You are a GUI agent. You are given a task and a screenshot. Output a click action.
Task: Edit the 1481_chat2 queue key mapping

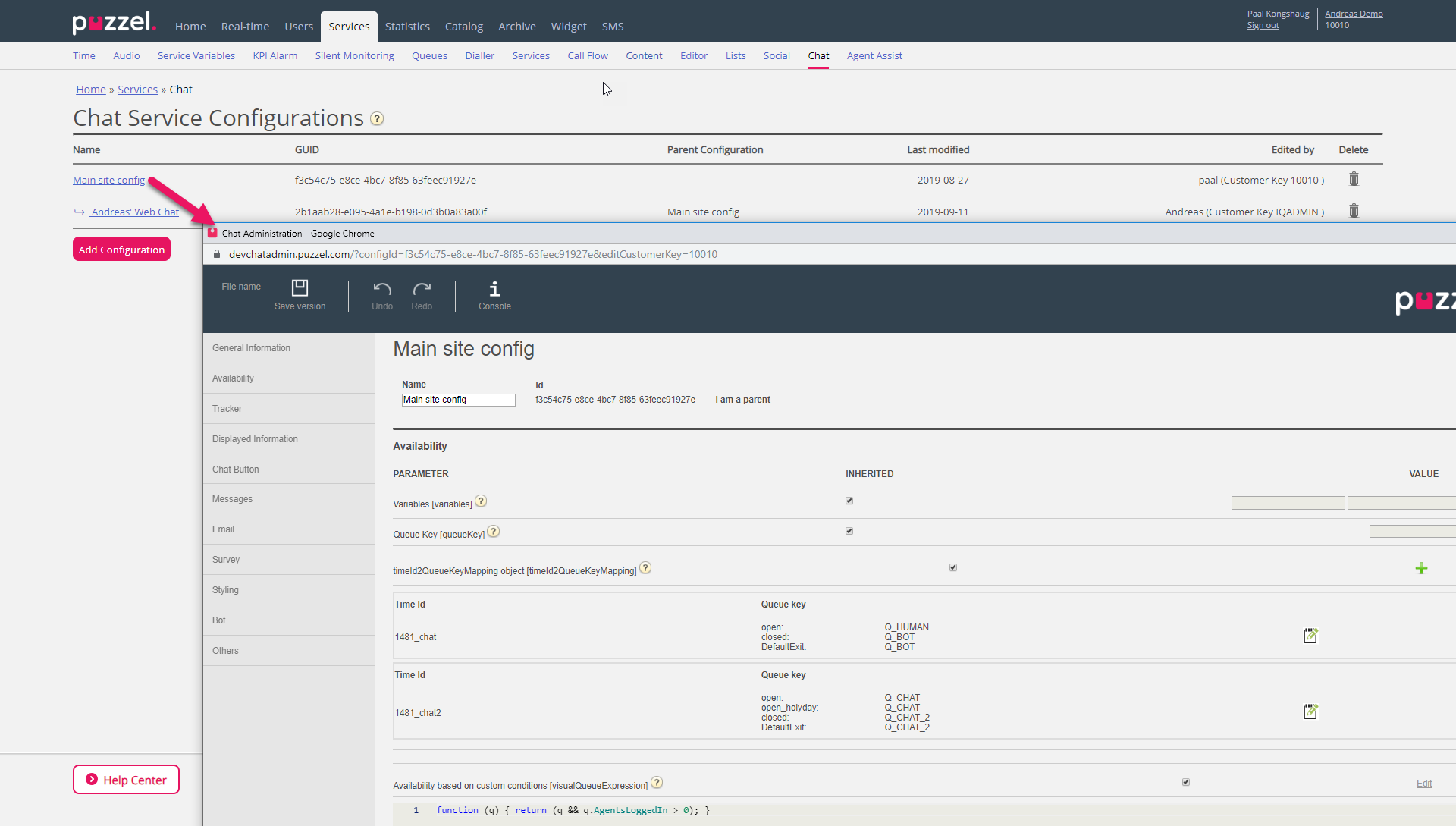click(1310, 711)
